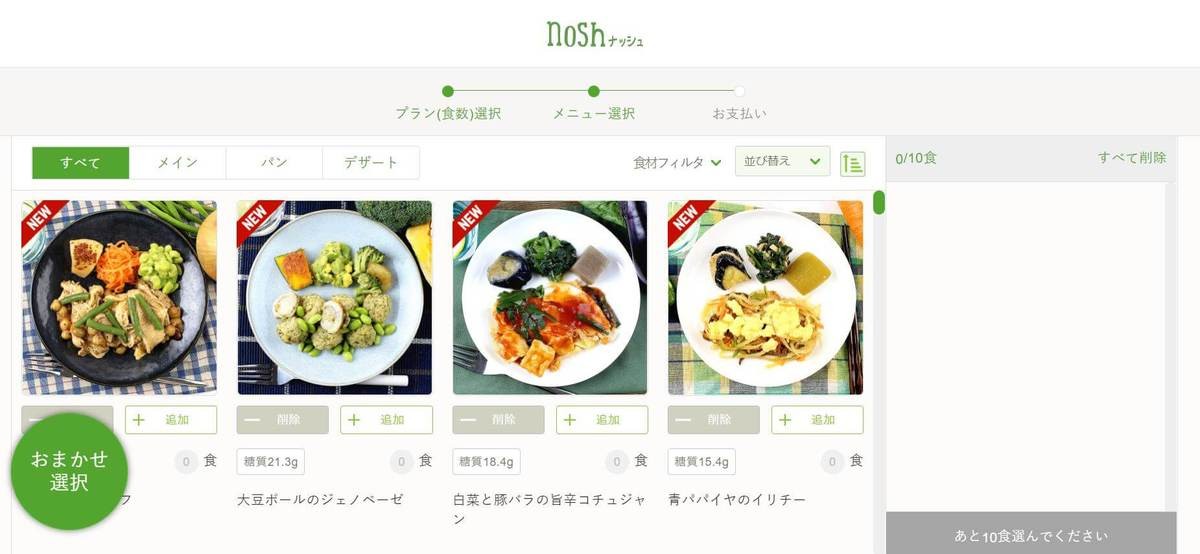Add the first chicken dish meal
This screenshot has width=1200, height=554.
171,420
